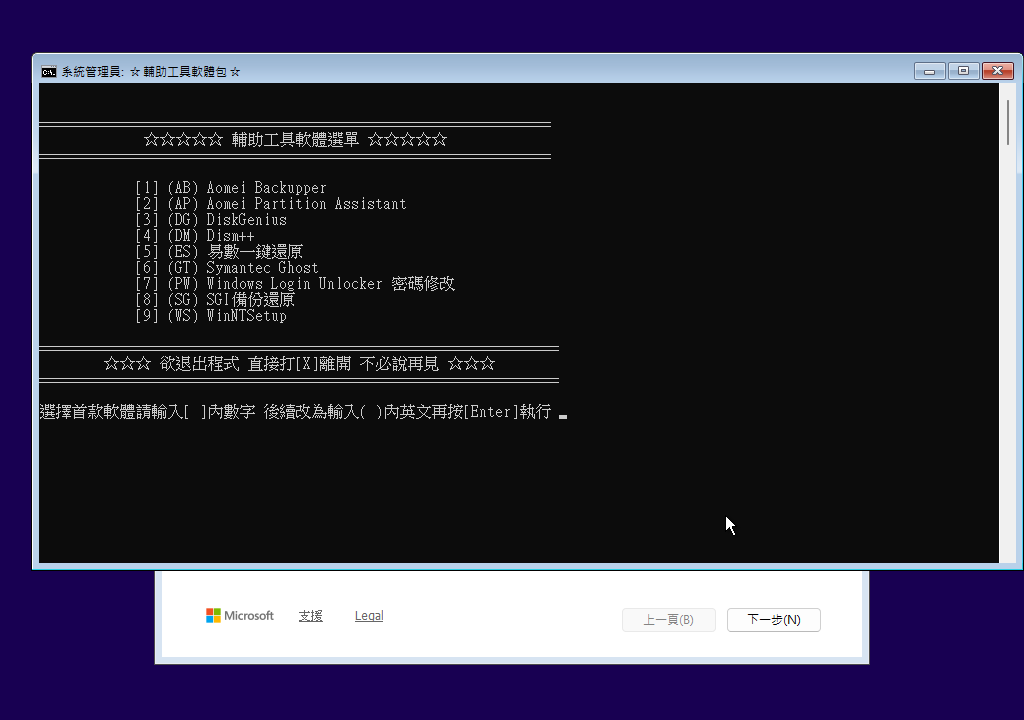
Task: Select the [2] (AP) Aomei Partition Assistant line
Action: 271,204
